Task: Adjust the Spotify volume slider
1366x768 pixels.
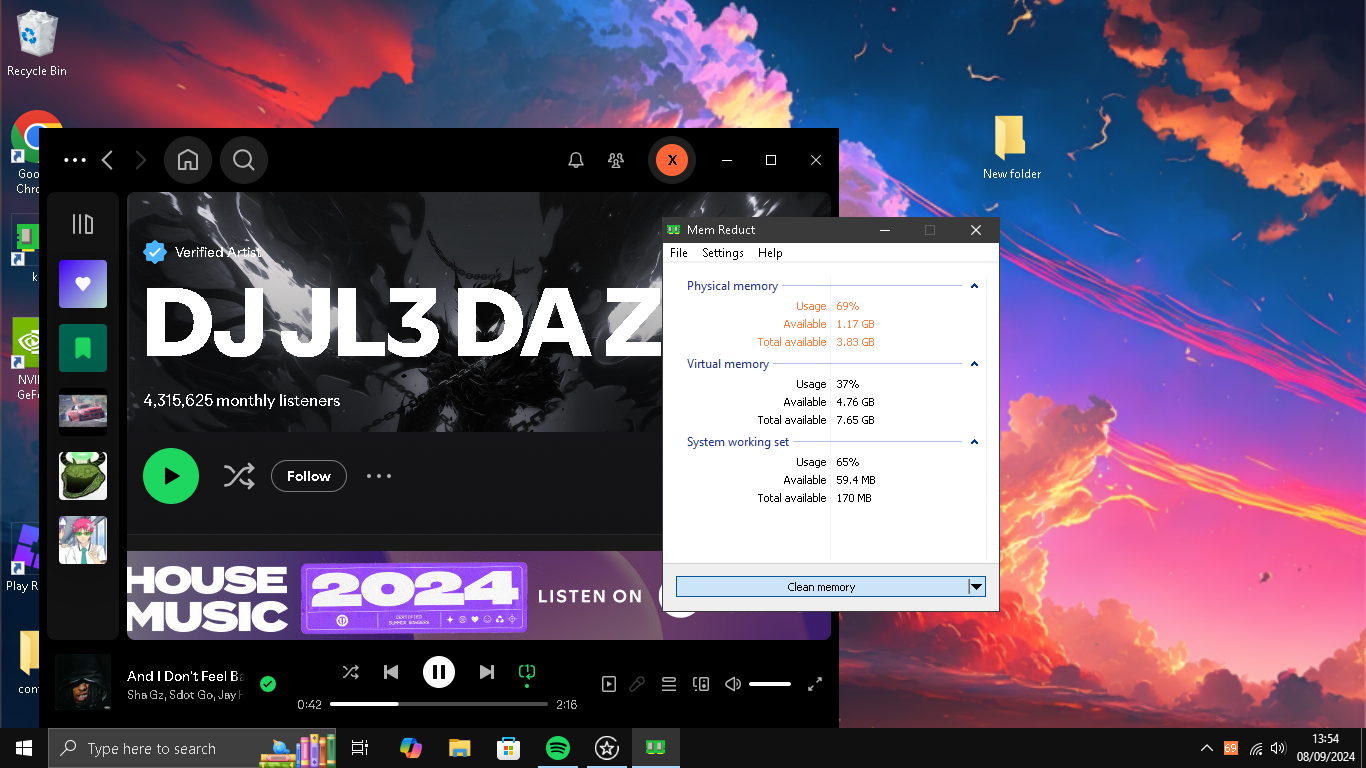Action: coord(770,684)
